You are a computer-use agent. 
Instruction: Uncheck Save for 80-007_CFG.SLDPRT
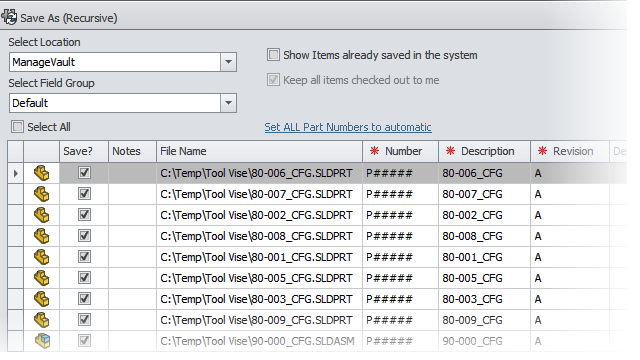pyautogui.click(x=84, y=193)
